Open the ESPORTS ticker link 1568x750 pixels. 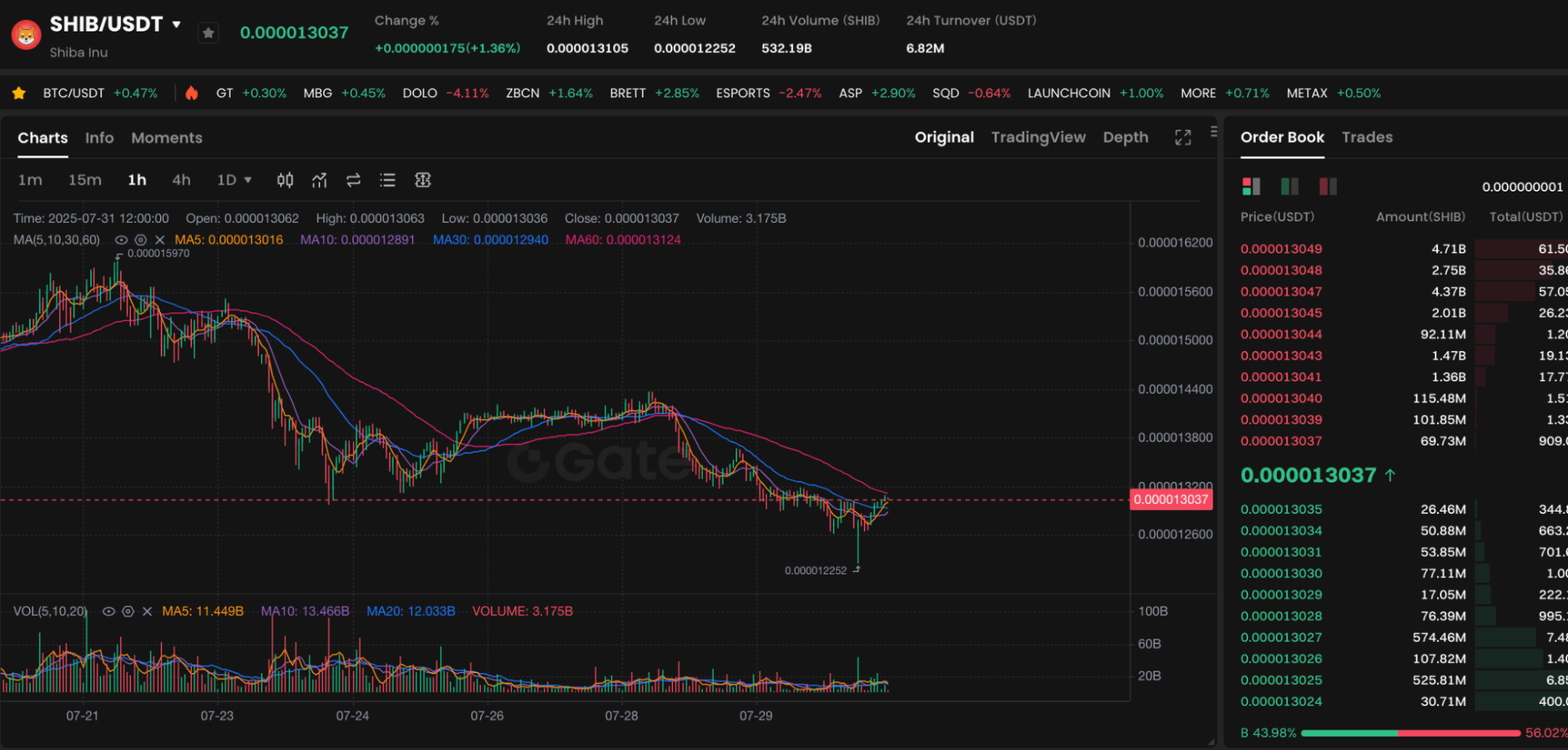tap(769, 93)
